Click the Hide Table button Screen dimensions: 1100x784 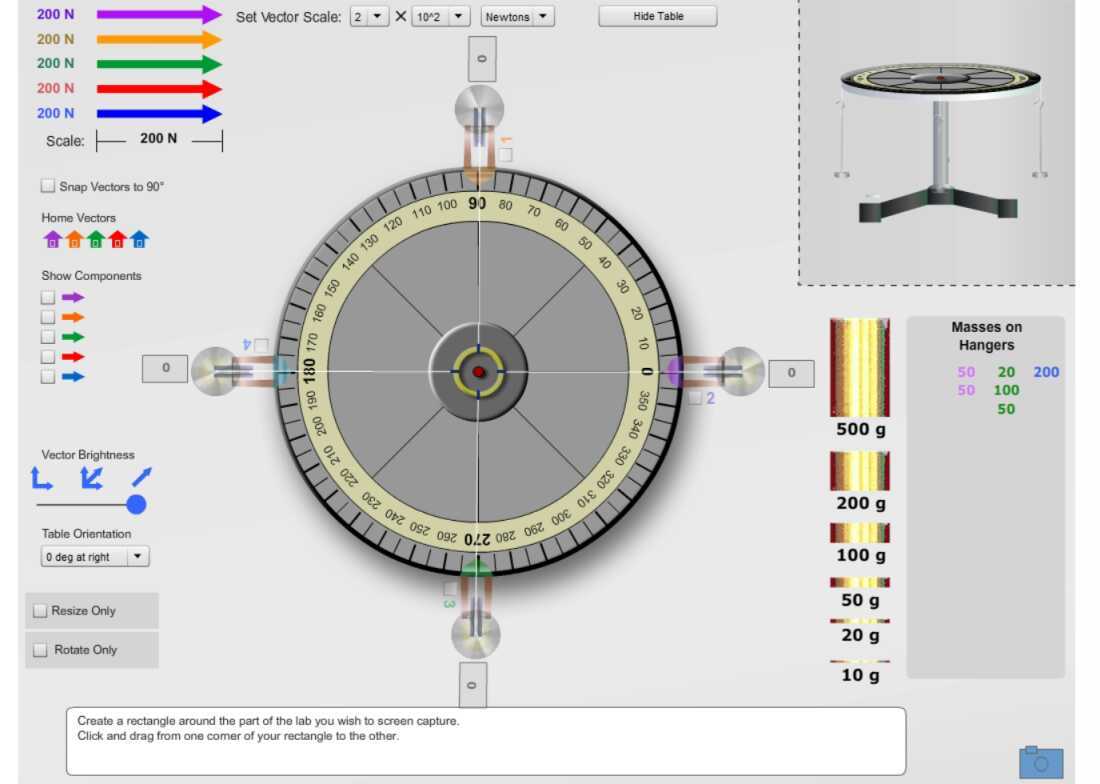(x=658, y=17)
